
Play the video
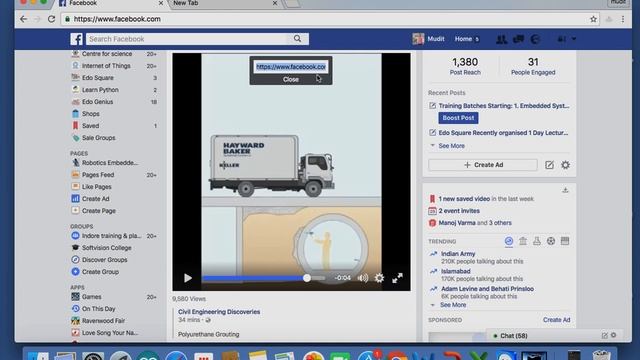tap(188, 278)
